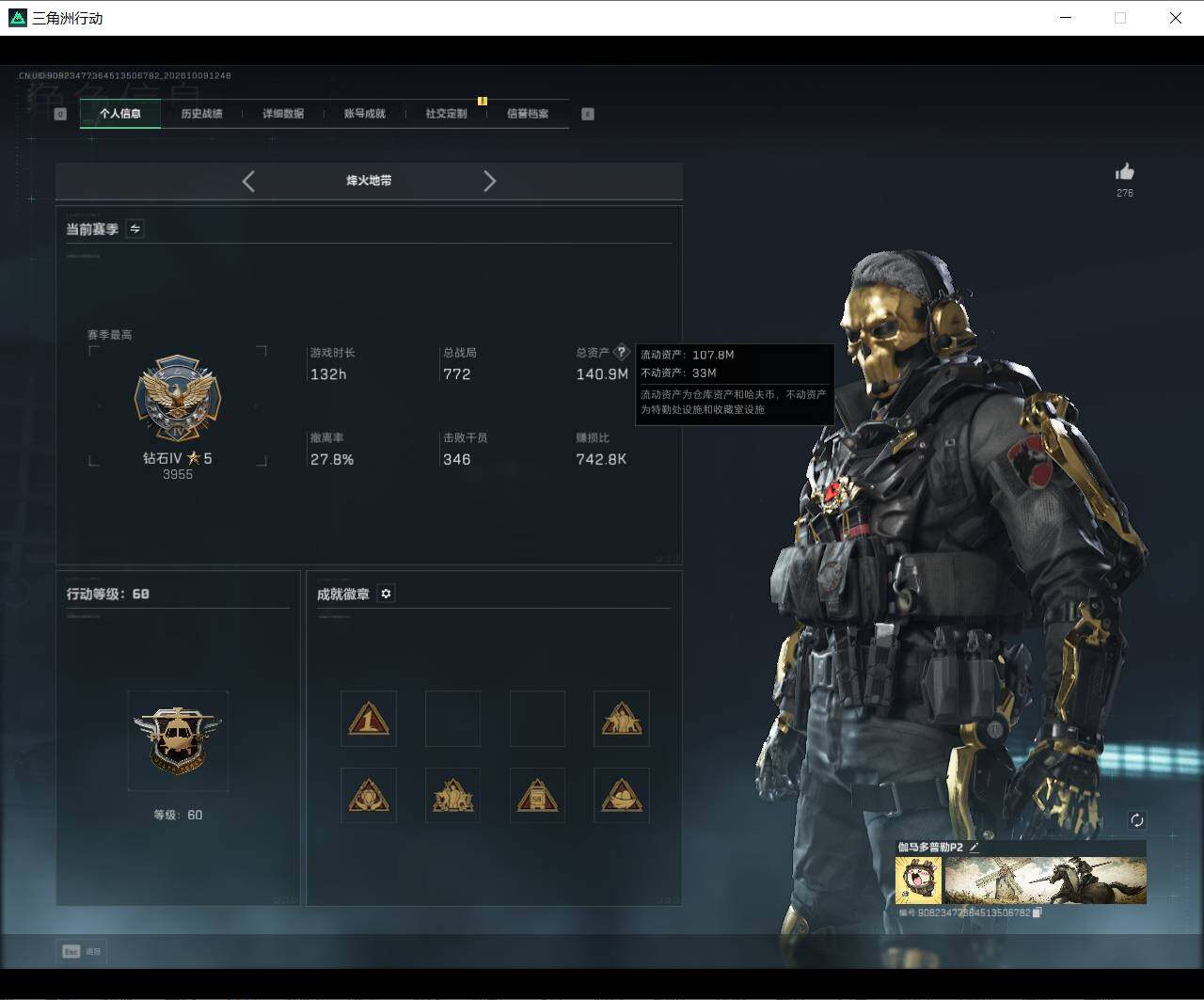Viewport: 1204px width, 1000px height.
Task: Click the 总战局 value 772
Action: 457,374
